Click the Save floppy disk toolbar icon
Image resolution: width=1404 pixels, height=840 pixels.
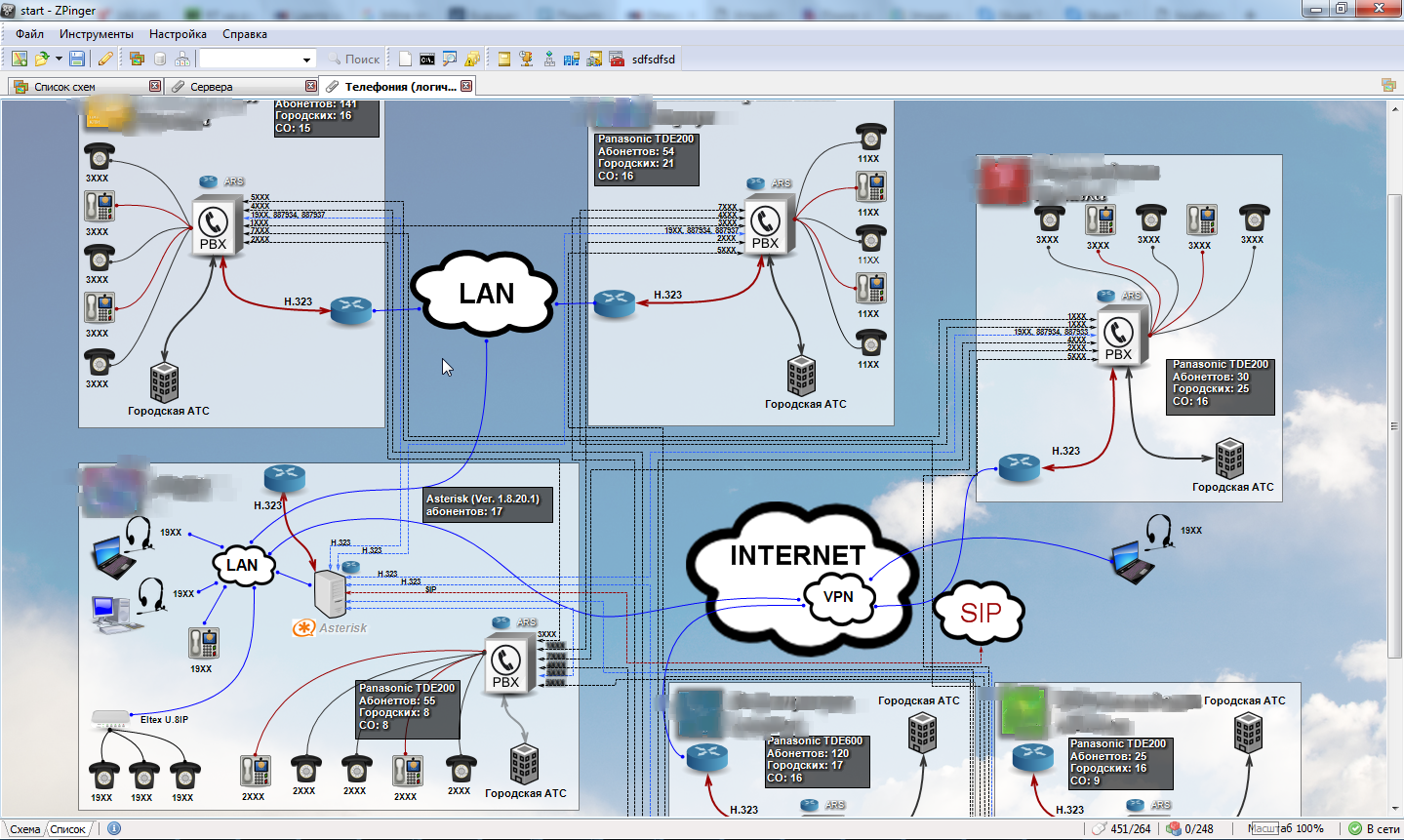click(x=76, y=59)
